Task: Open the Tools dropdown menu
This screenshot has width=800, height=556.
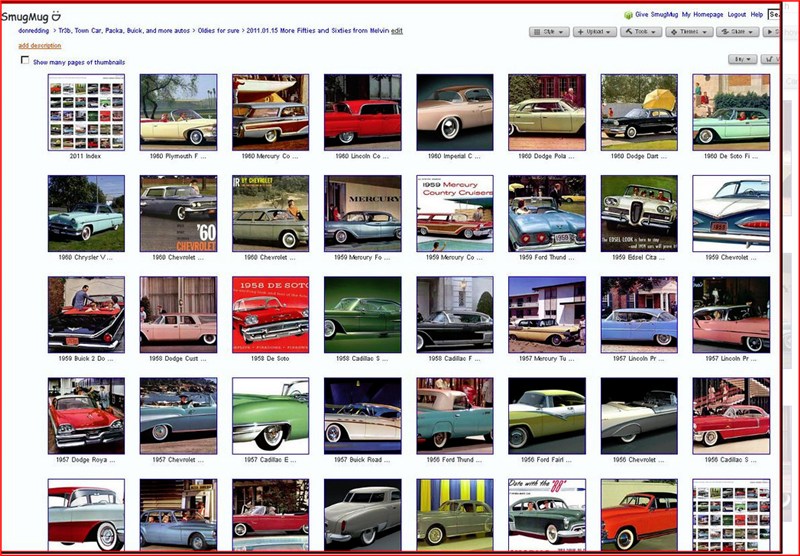Action: pos(641,32)
